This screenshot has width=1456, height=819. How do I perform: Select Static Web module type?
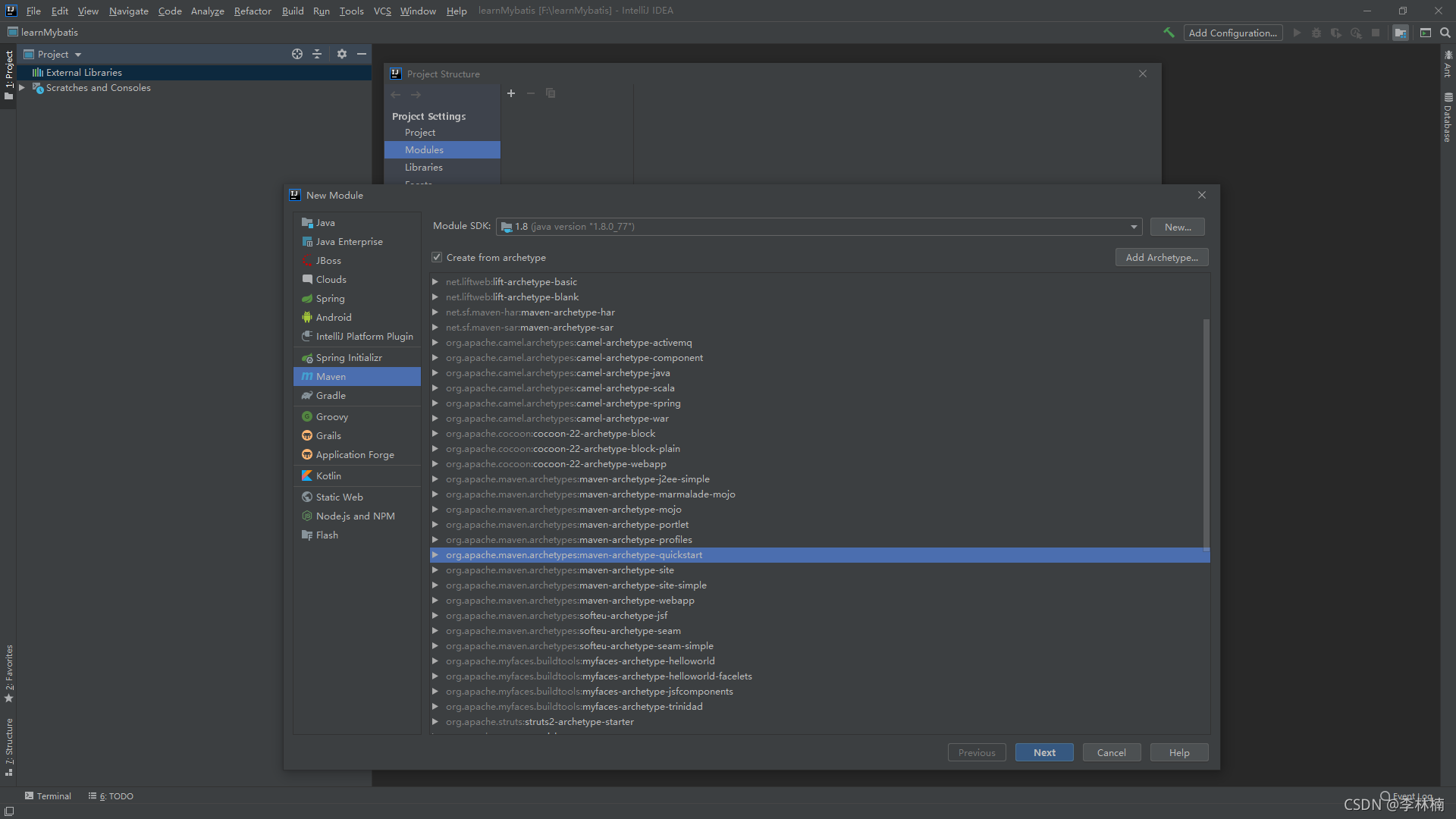pos(357,497)
